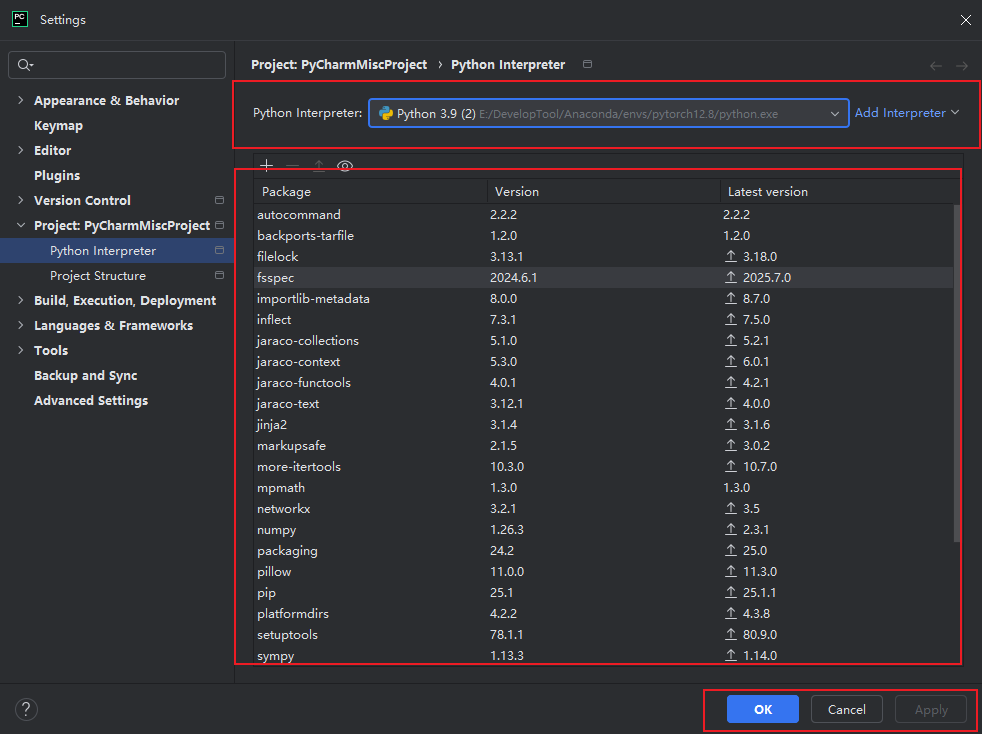This screenshot has height=734, width=982.
Task: Sort by Latest version column header
Action: coord(839,192)
